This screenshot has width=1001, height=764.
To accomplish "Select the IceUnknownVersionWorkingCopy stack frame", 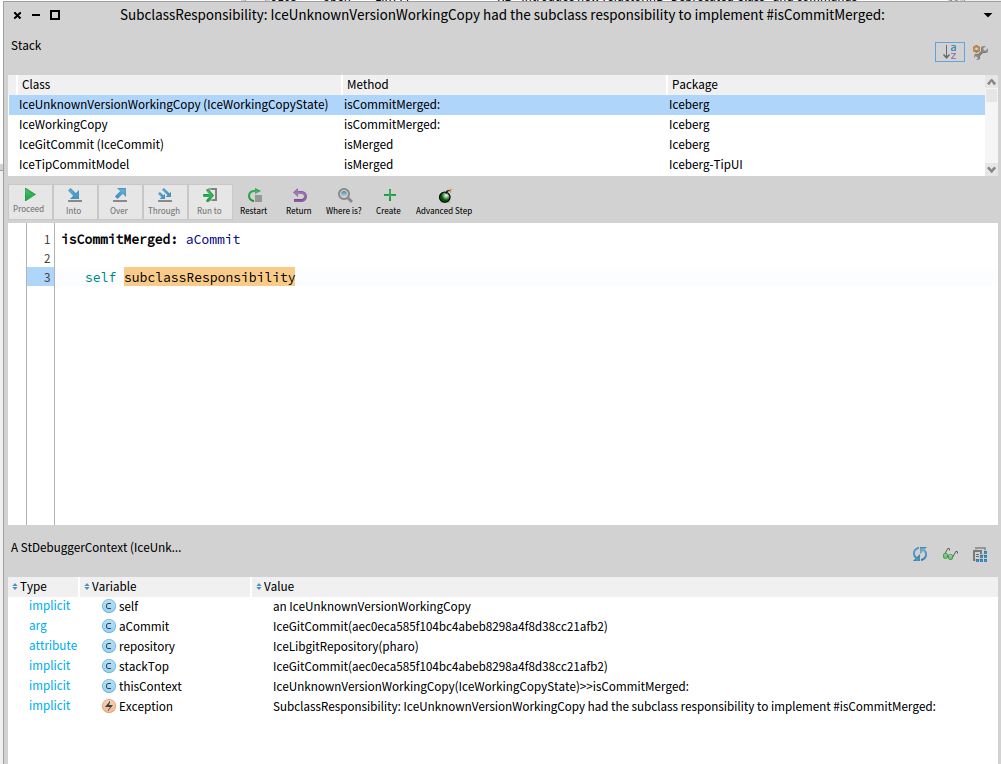I will (x=497, y=105).
